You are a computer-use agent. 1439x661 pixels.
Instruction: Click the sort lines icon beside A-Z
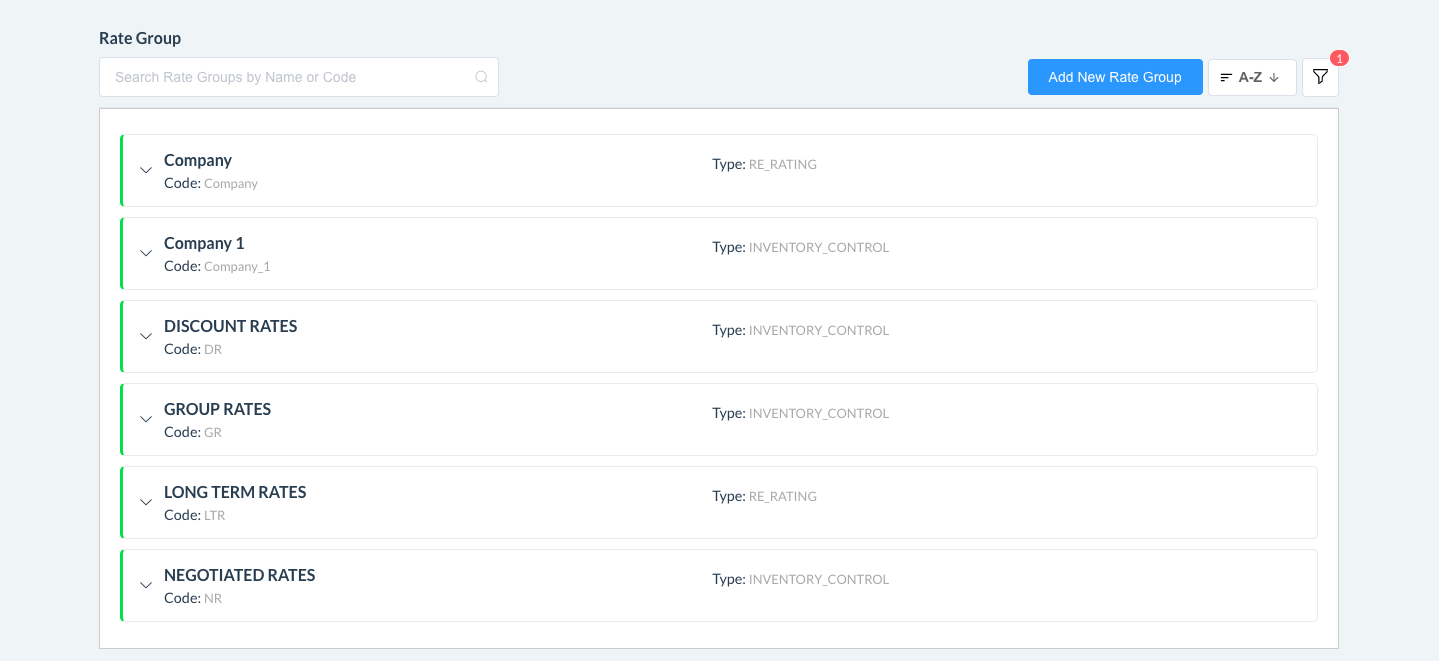(1228, 76)
